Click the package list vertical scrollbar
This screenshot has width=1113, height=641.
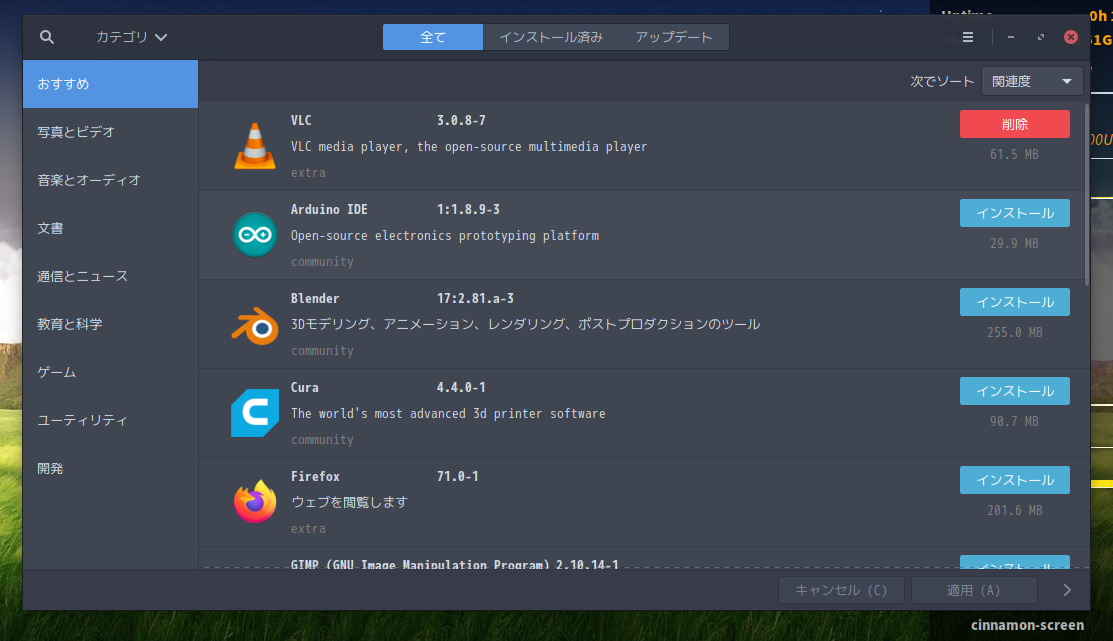(1086, 195)
